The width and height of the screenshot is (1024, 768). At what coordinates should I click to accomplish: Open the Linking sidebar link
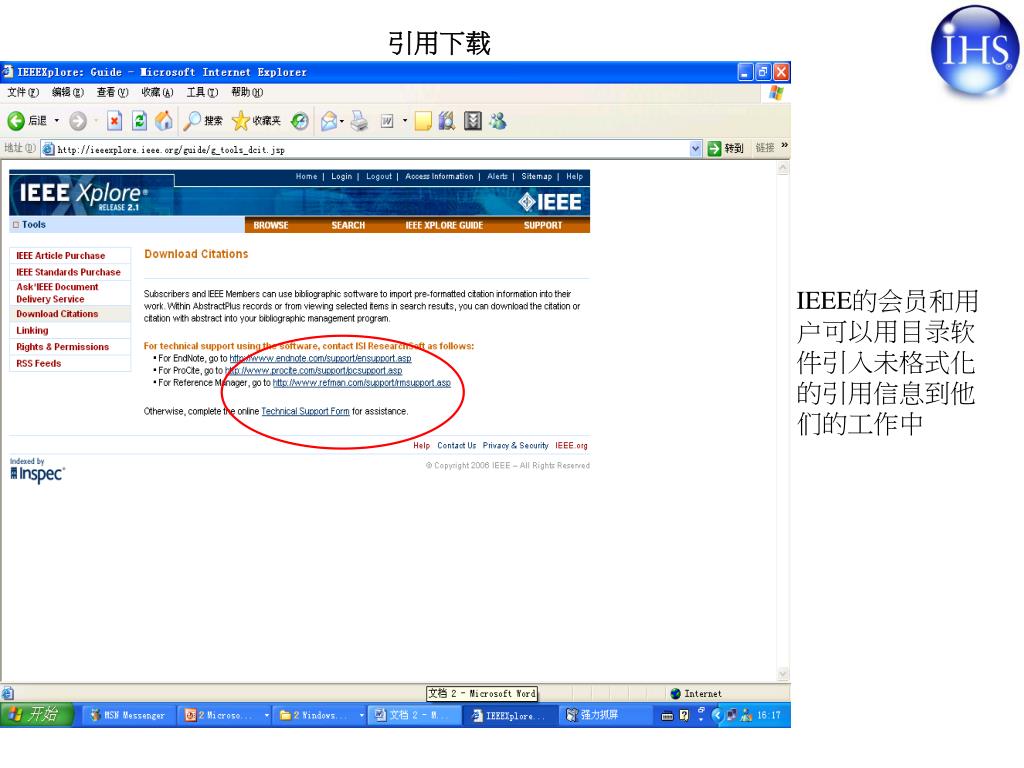pyautogui.click(x=33, y=331)
